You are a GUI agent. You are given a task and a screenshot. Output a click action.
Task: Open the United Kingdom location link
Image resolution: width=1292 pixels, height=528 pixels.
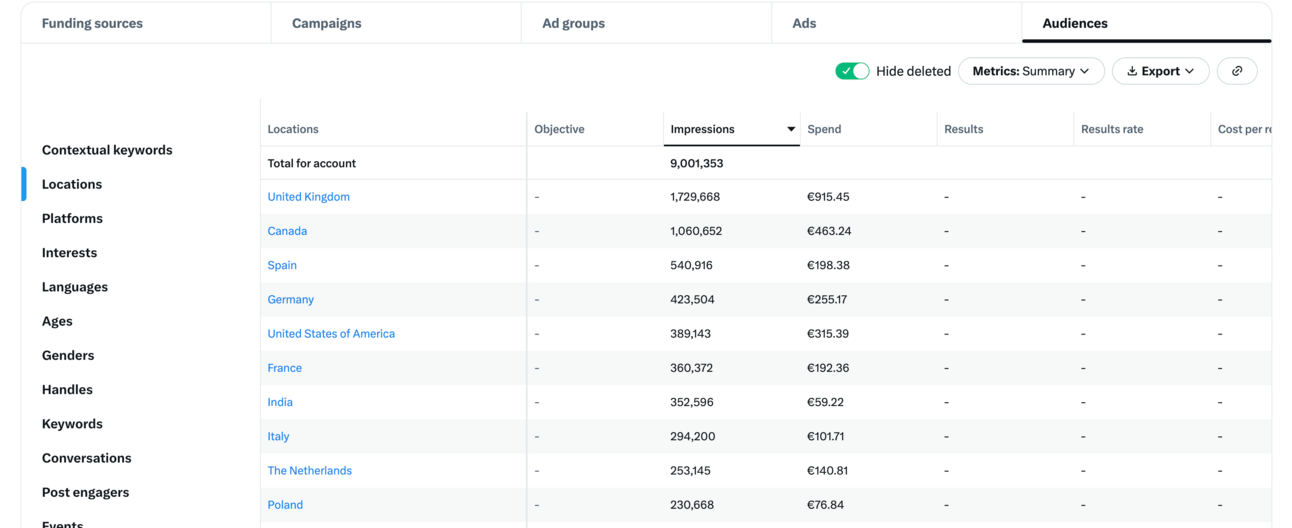[x=308, y=197]
